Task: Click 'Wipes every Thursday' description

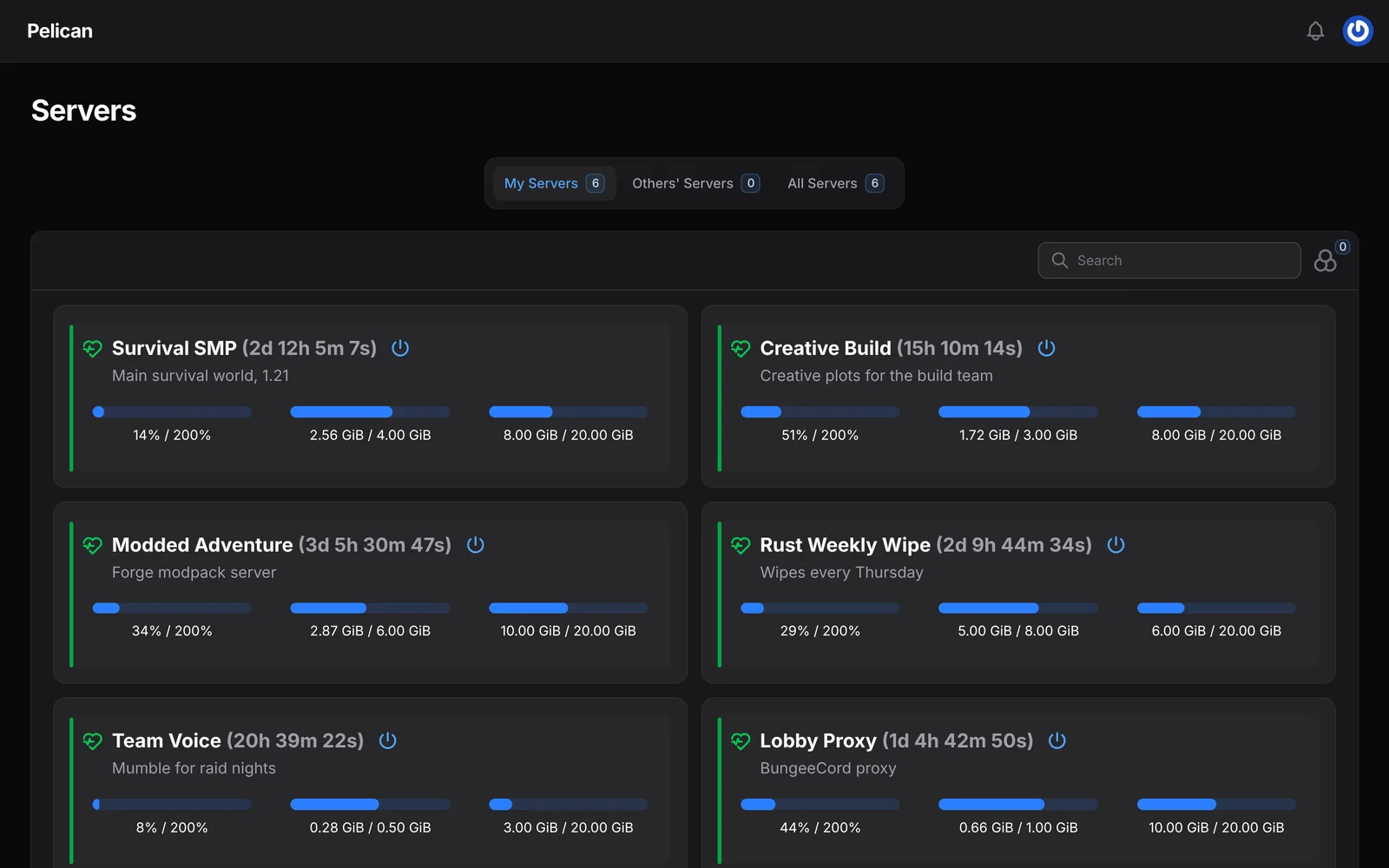Action: (x=842, y=573)
